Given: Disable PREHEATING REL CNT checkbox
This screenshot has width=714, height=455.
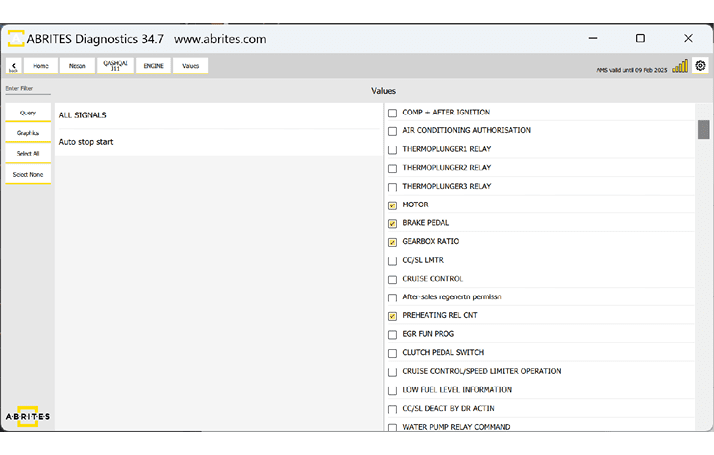Looking at the screenshot, I should (x=392, y=316).
